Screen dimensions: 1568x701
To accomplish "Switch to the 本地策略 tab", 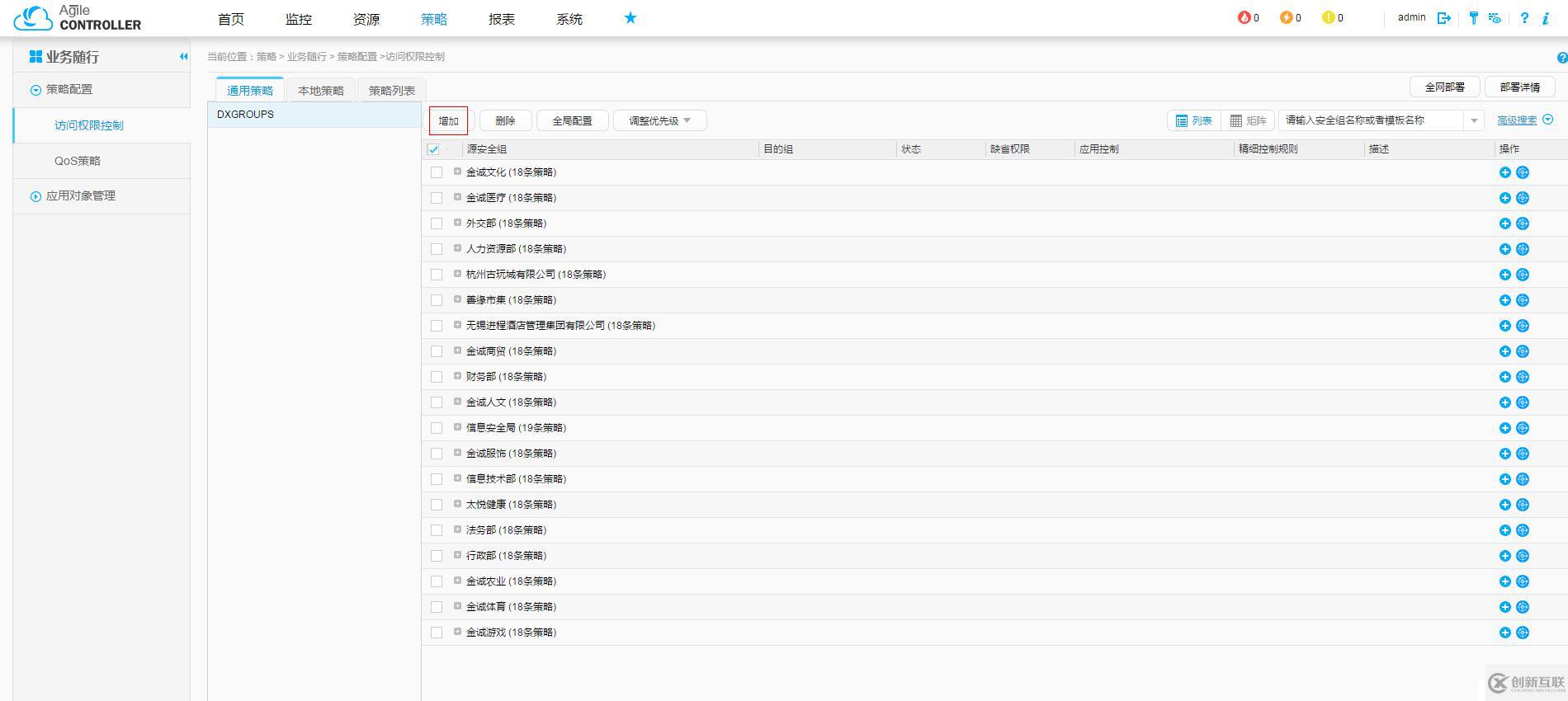I will tap(321, 91).
